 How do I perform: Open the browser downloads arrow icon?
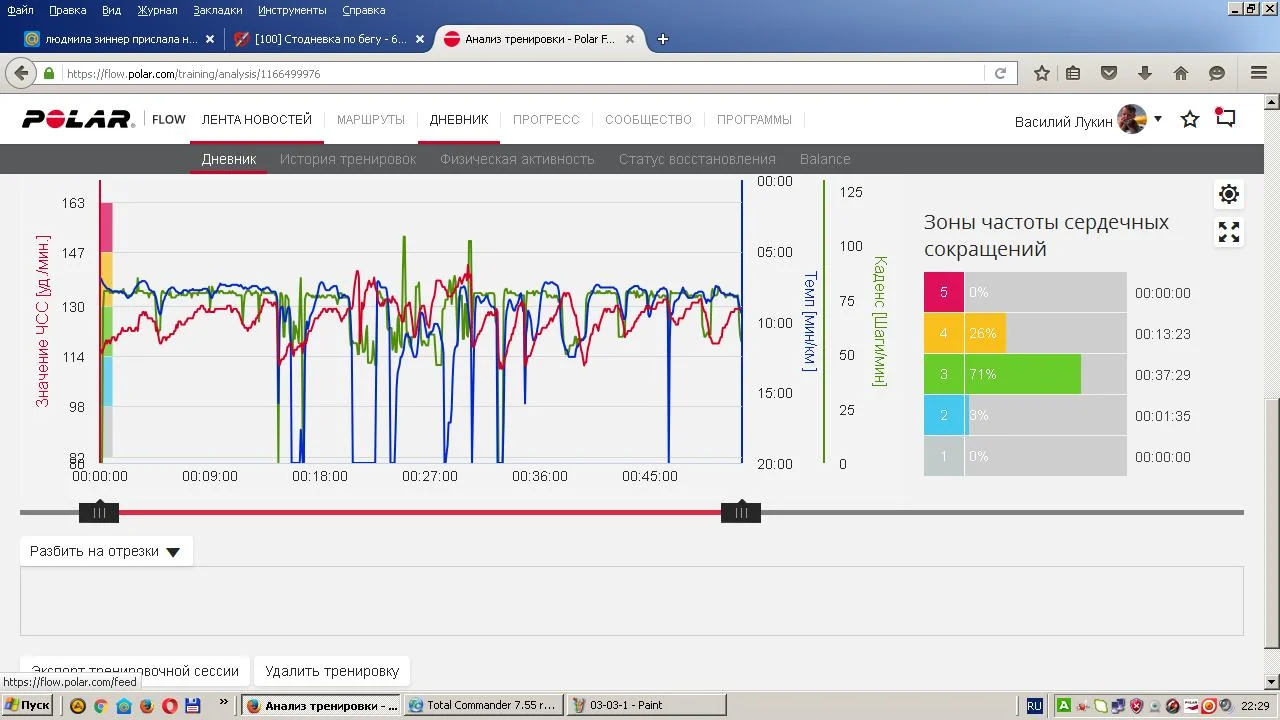1145,73
